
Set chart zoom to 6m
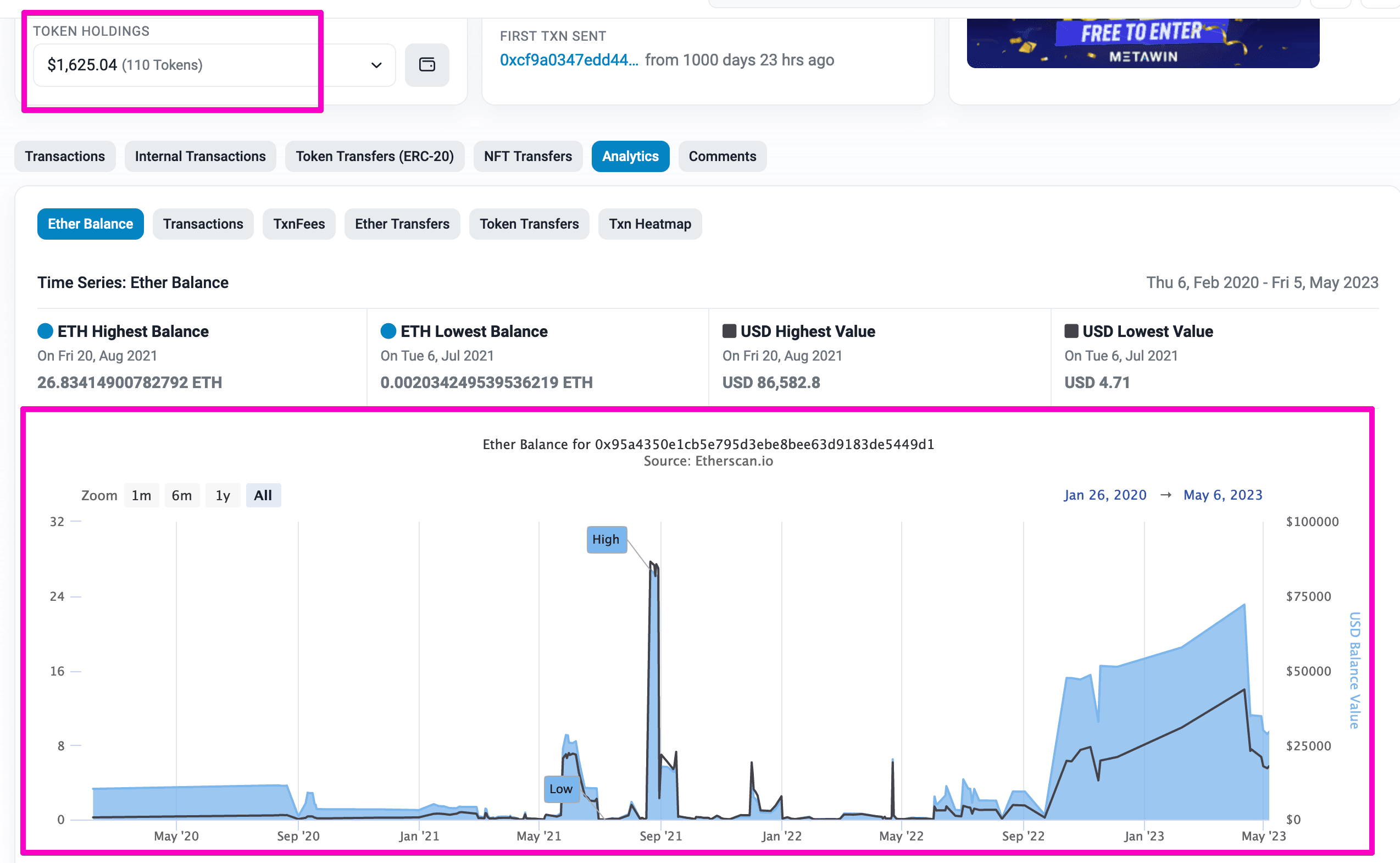pyautogui.click(x=182, y=495)
